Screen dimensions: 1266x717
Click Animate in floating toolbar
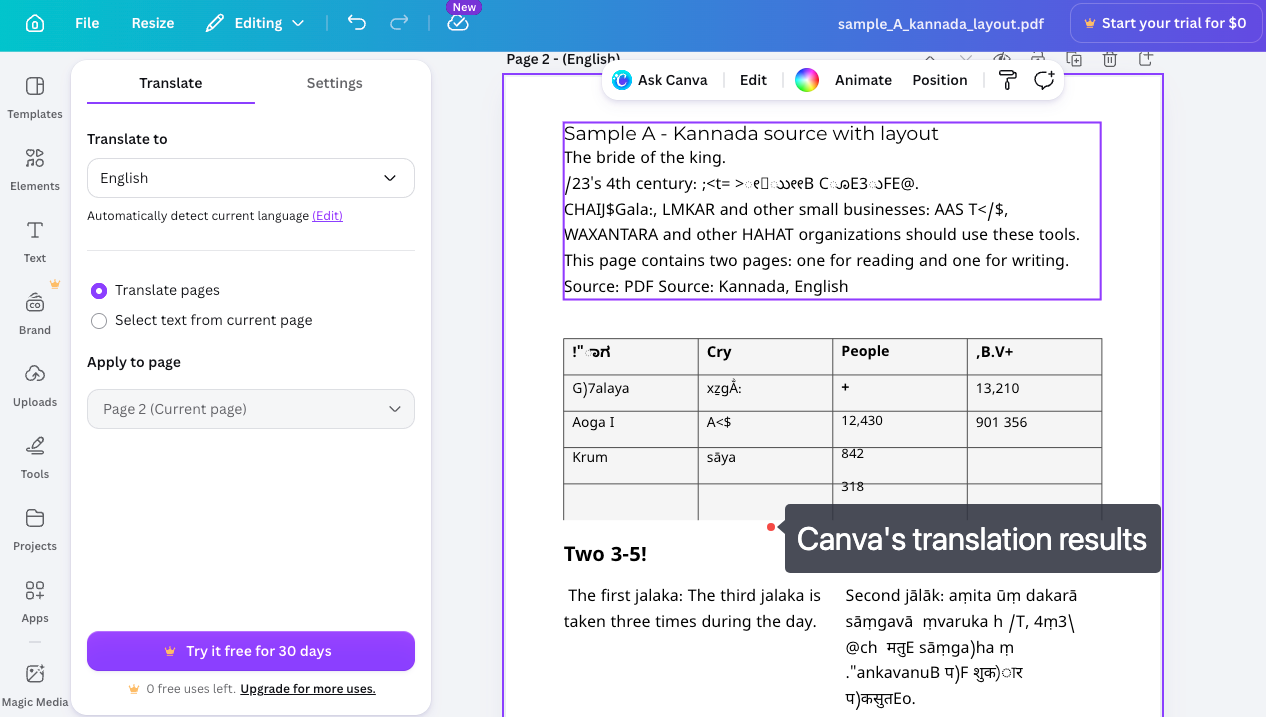(863, 80)
